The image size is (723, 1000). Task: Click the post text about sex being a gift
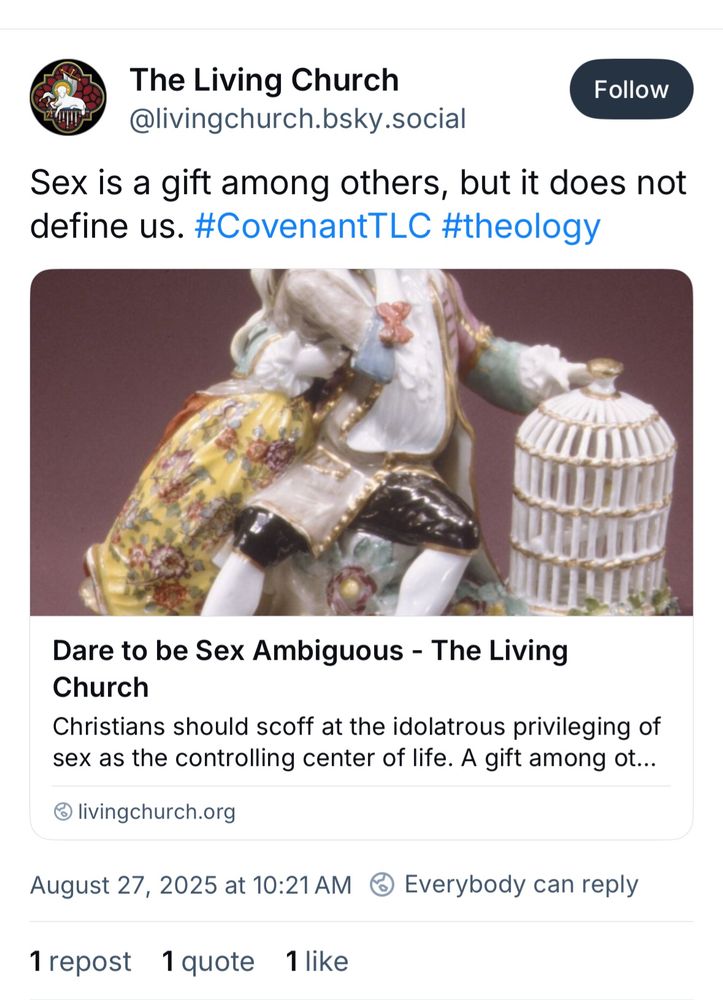pos(358,204)
